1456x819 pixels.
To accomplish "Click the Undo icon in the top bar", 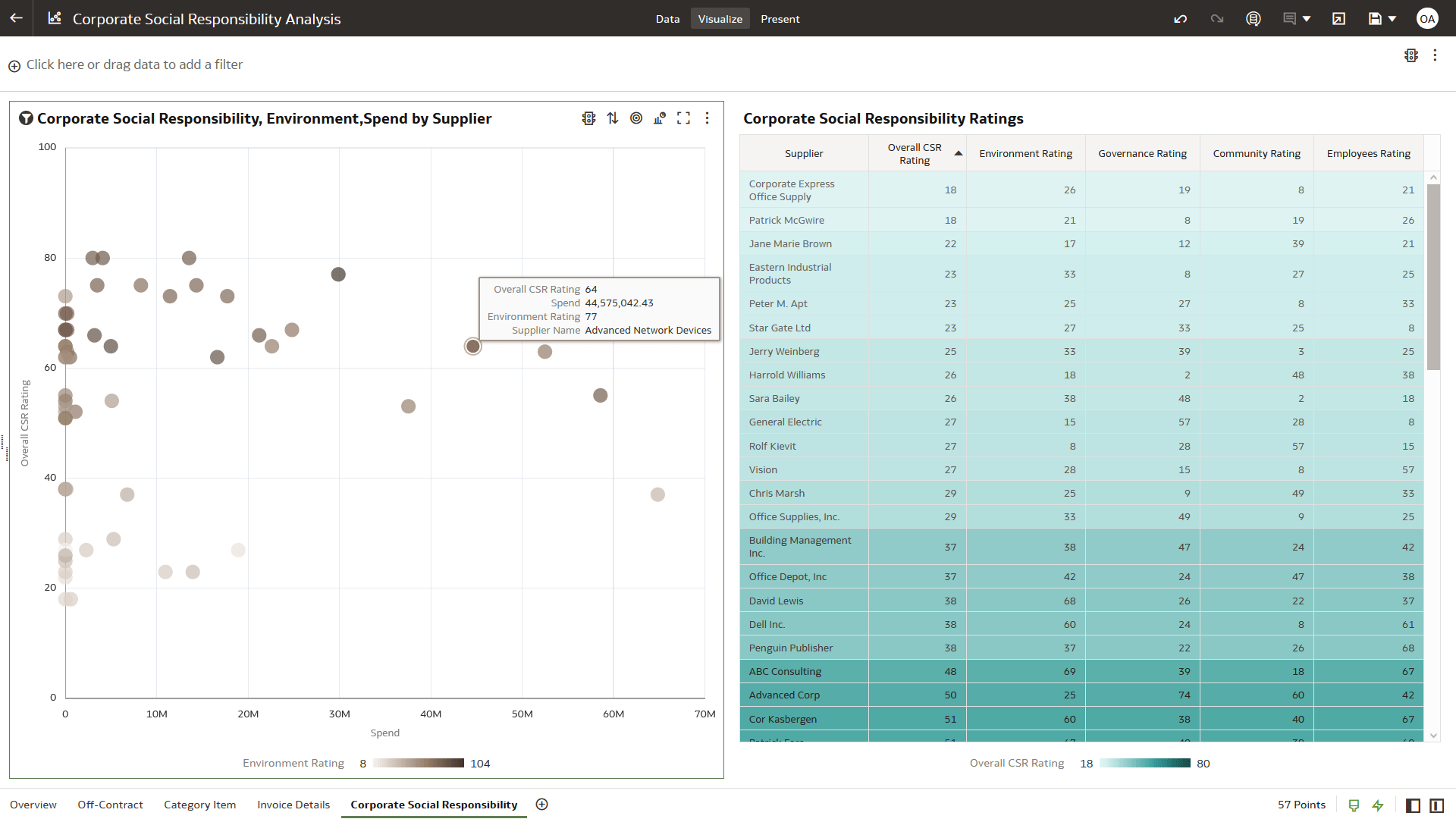I will pyautogui.click(x=1180, y=18).
